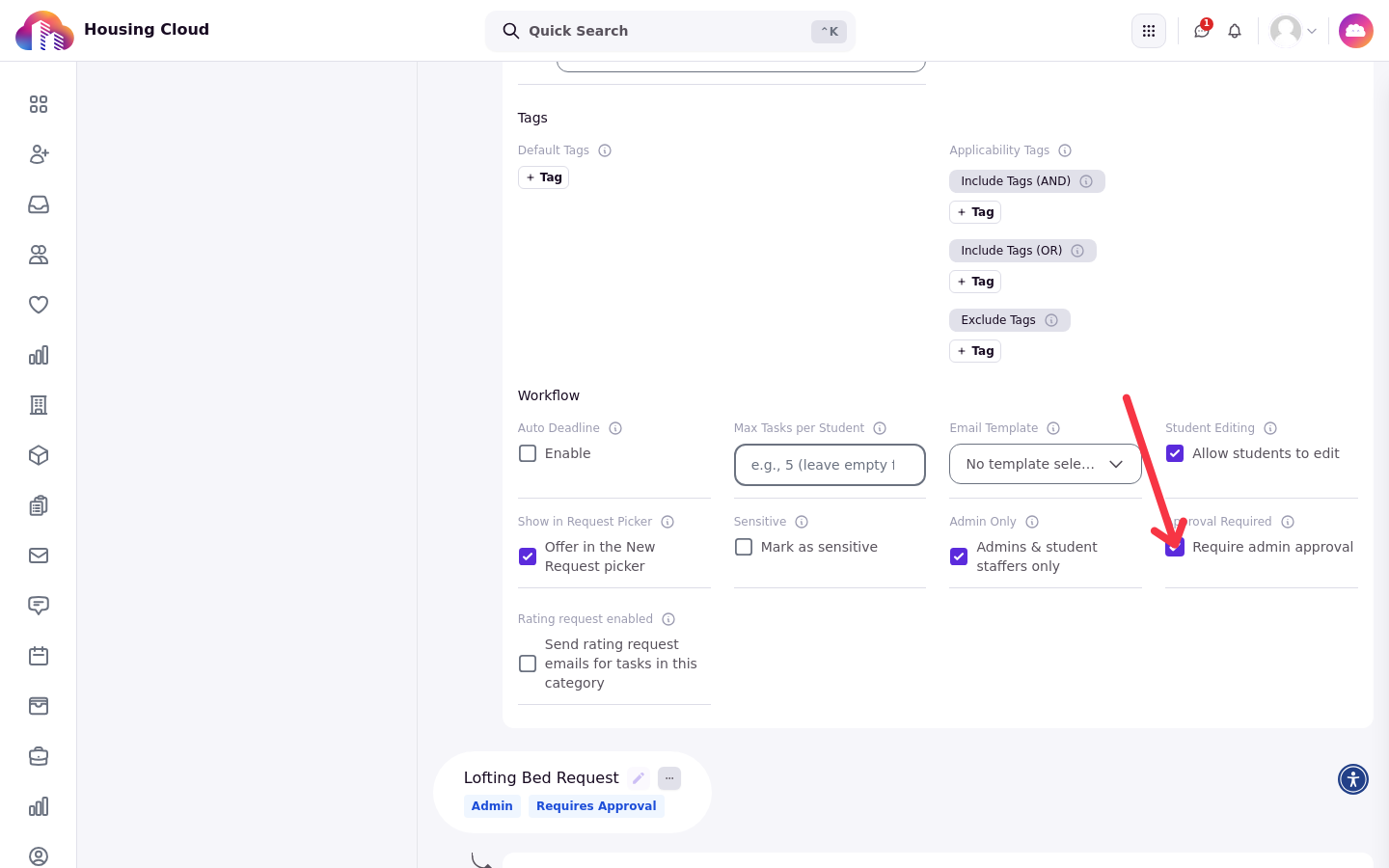Click the Exclude Tags label chip
This screenshot has height=868, width=1389.
1010,320
